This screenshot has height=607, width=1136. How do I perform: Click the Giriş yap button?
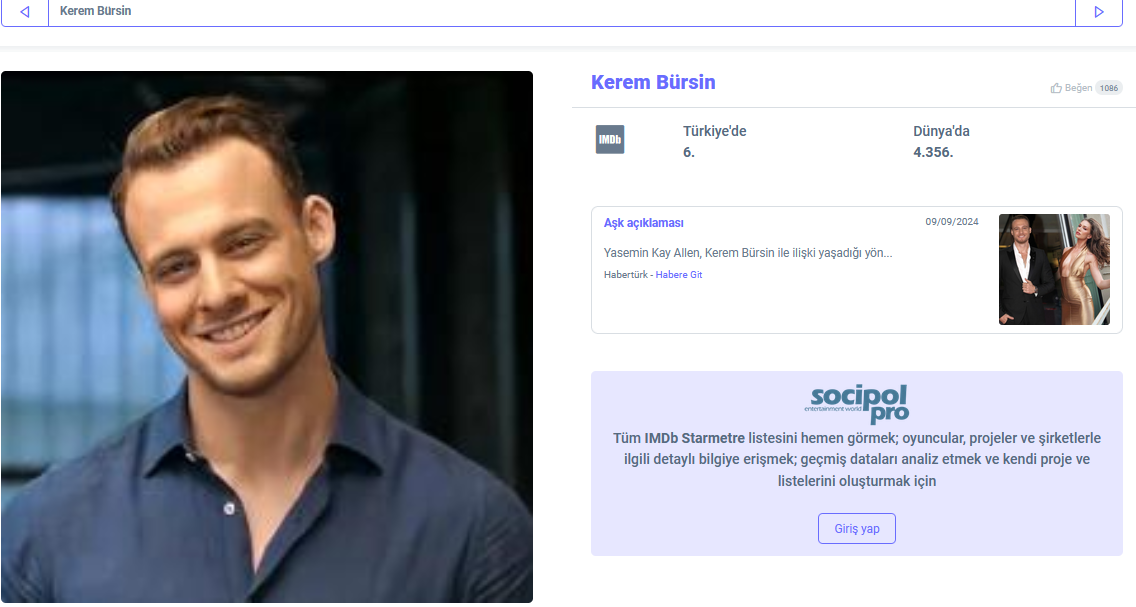point(857,529)
